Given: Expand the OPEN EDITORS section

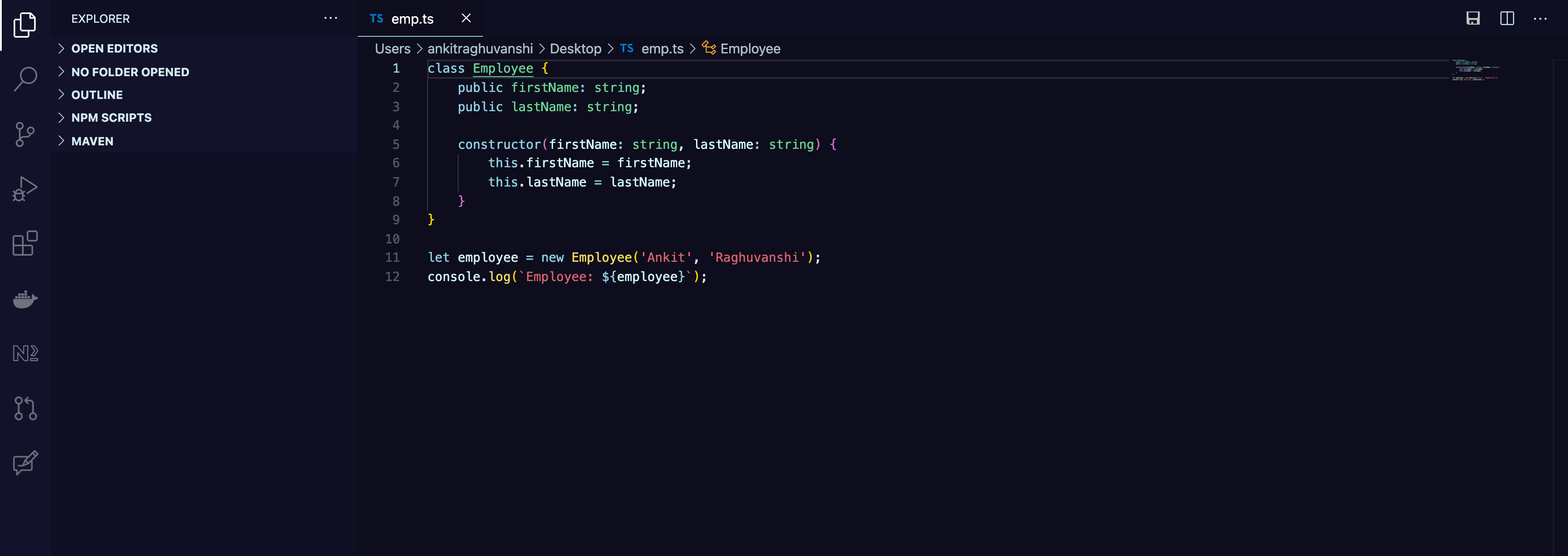Looking at the screenshot, I should pyautogui.click(x=115, y=48).
